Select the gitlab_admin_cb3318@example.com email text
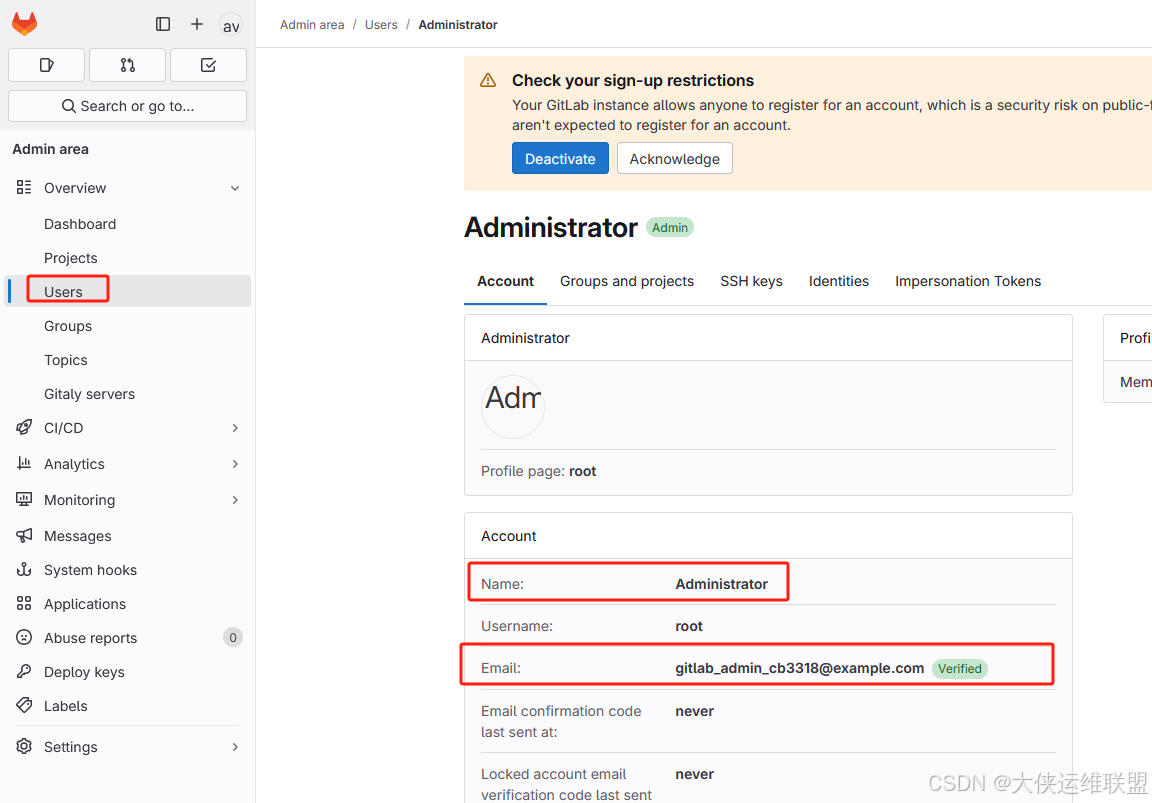 click(799, 669)
